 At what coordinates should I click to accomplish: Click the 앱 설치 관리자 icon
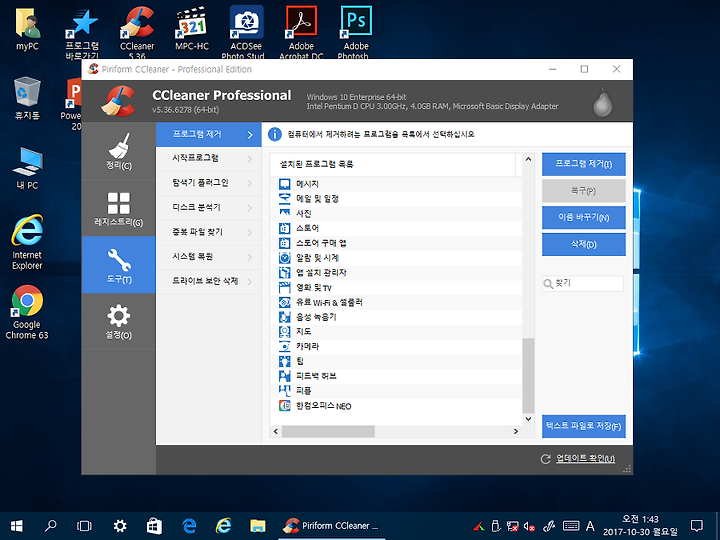[x=285, y=273]
